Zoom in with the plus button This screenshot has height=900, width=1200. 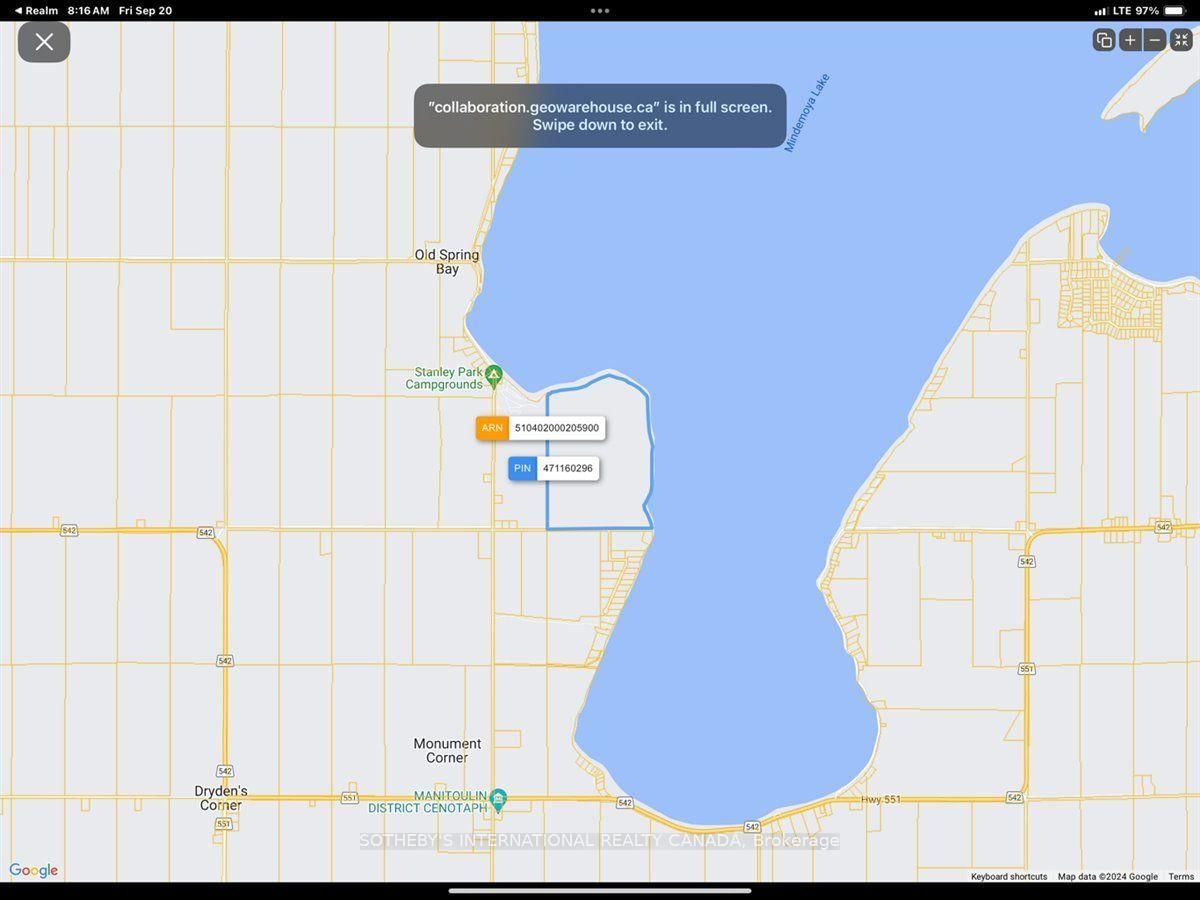(x=1130, y=40)
